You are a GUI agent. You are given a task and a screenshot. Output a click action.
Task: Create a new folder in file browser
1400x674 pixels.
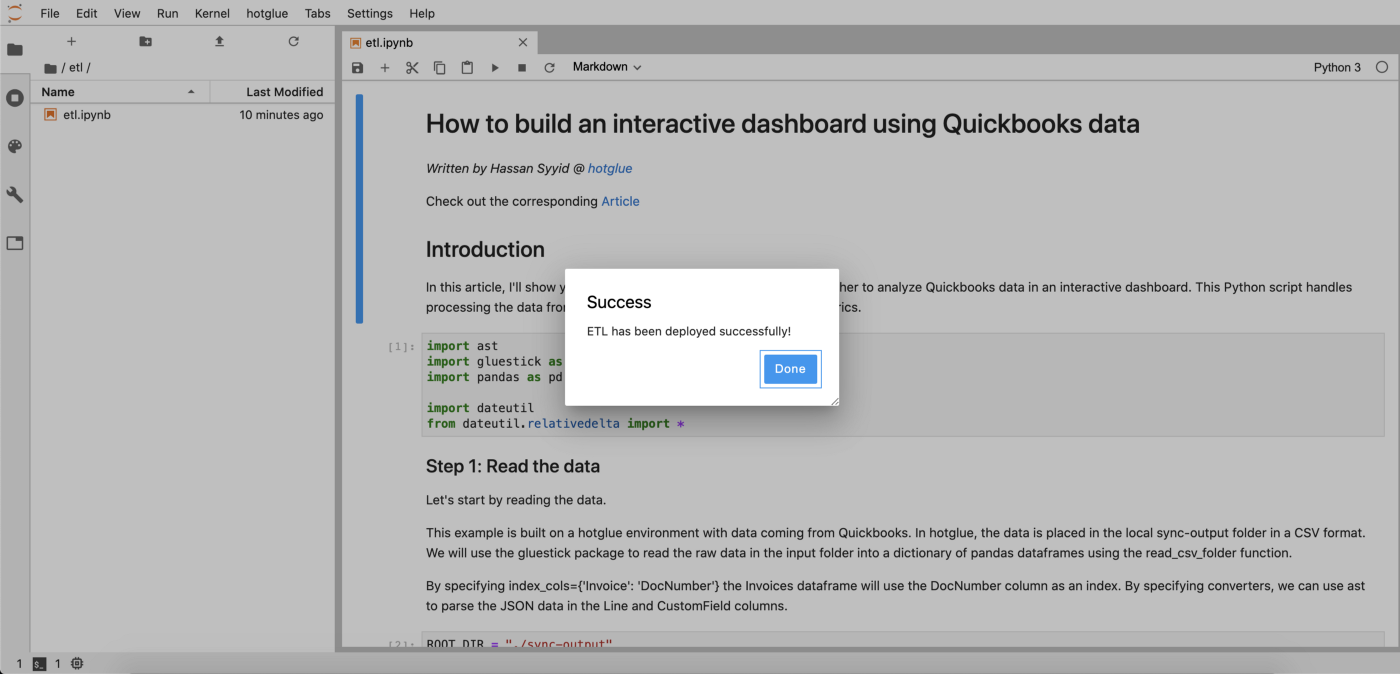[145, 41]
